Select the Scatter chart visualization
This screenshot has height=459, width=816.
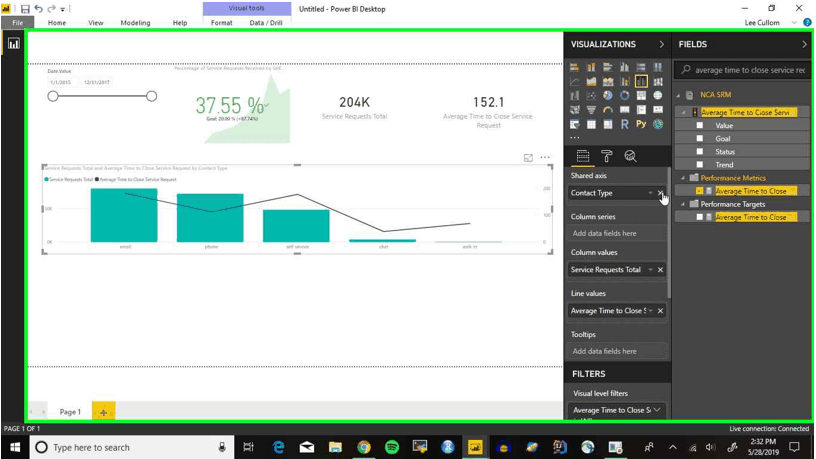[591, 96]
